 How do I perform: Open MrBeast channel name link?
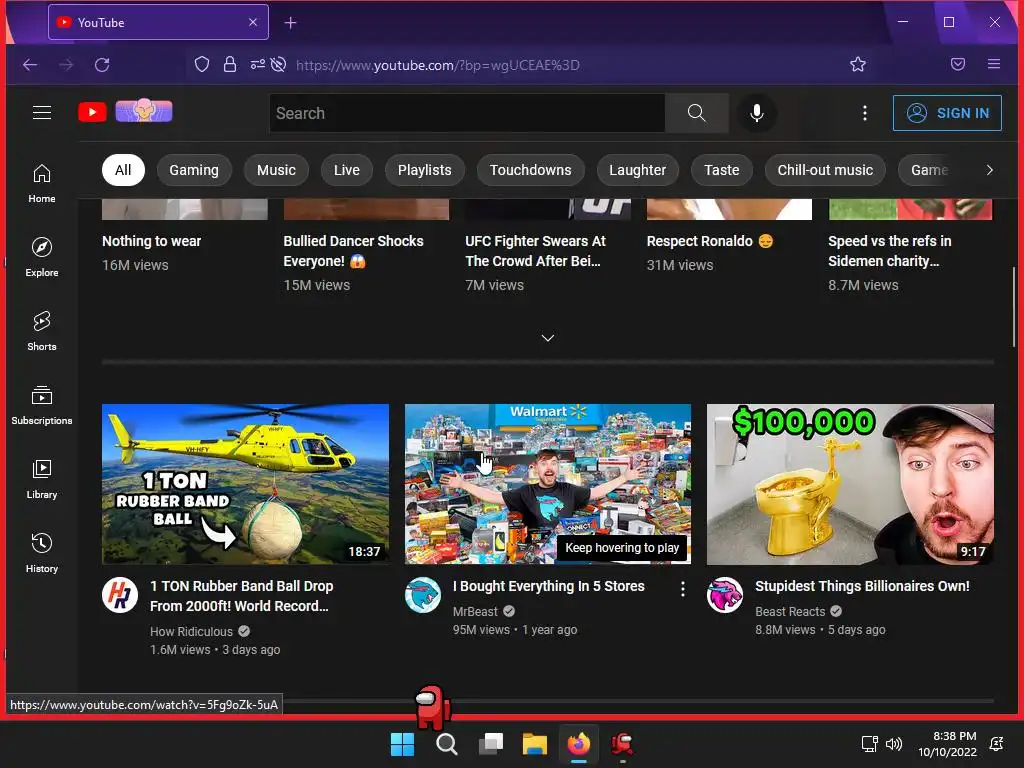[475, 611]
